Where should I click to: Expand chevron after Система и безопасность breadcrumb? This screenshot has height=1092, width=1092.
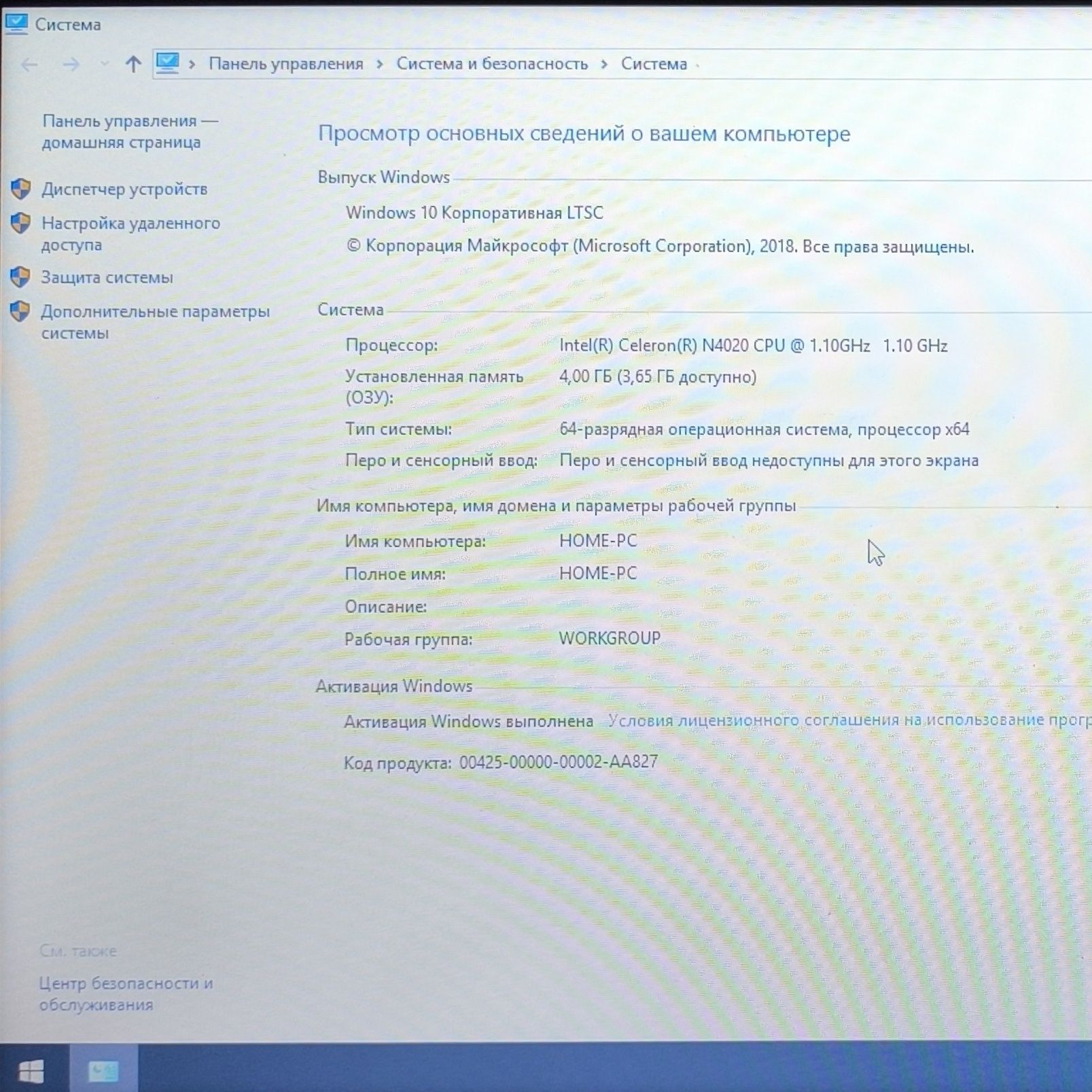604,65
